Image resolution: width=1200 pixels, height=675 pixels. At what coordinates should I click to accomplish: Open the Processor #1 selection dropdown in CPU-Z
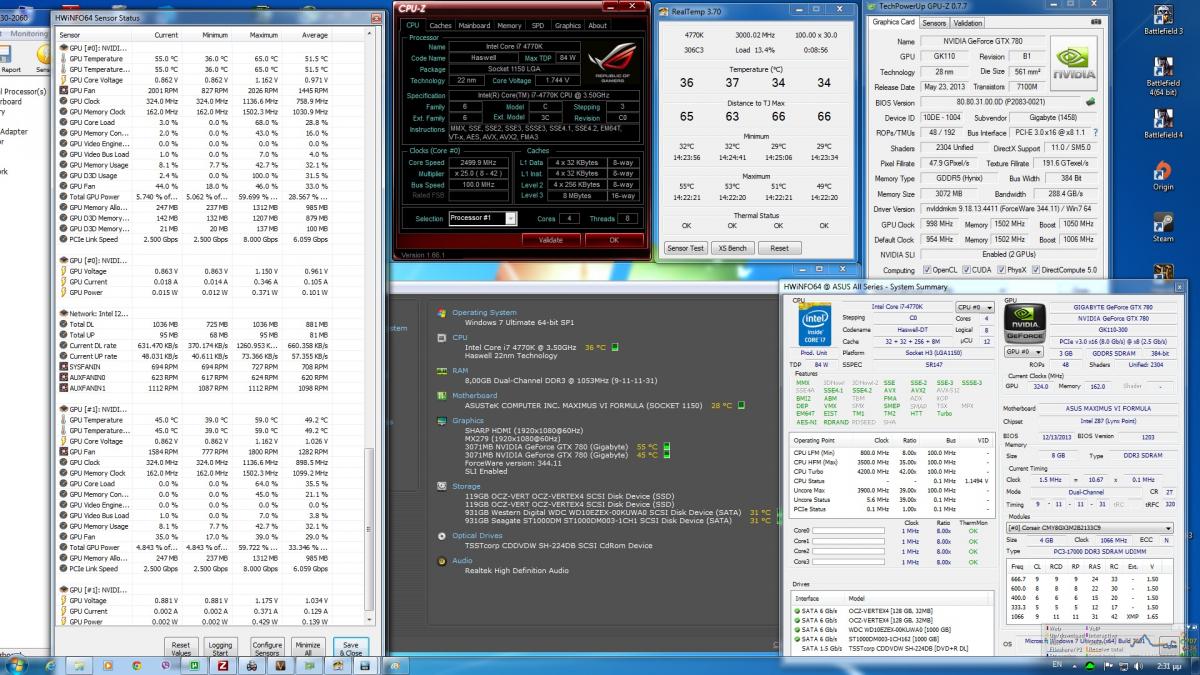(482, 219)
